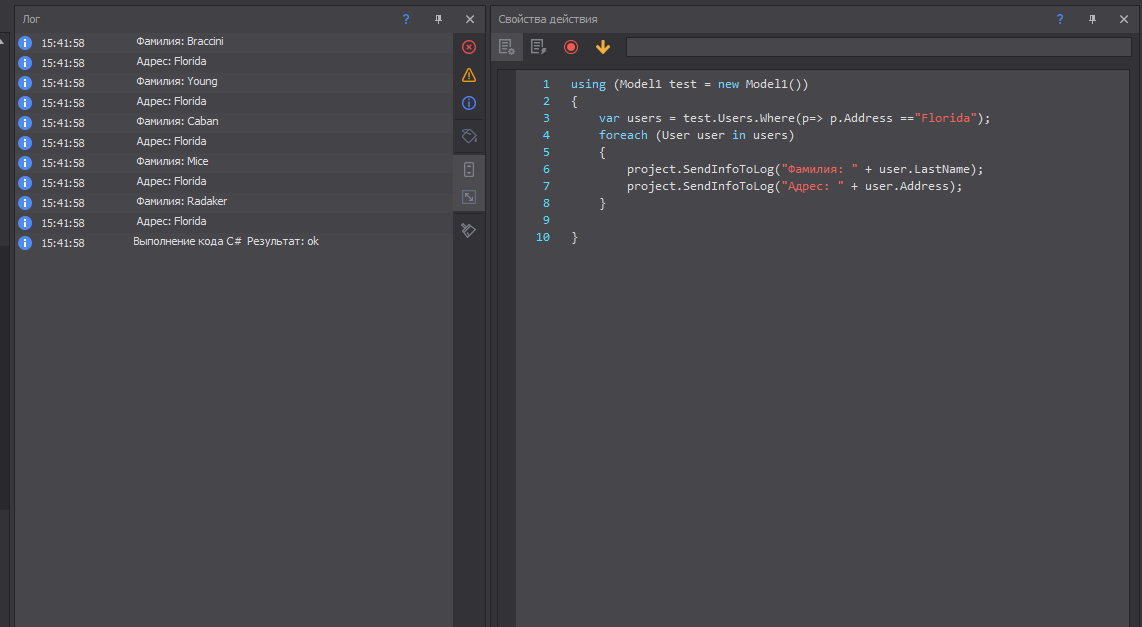Click the empty text field in action toolbar

pyautogui.click(x=878, y=47)
